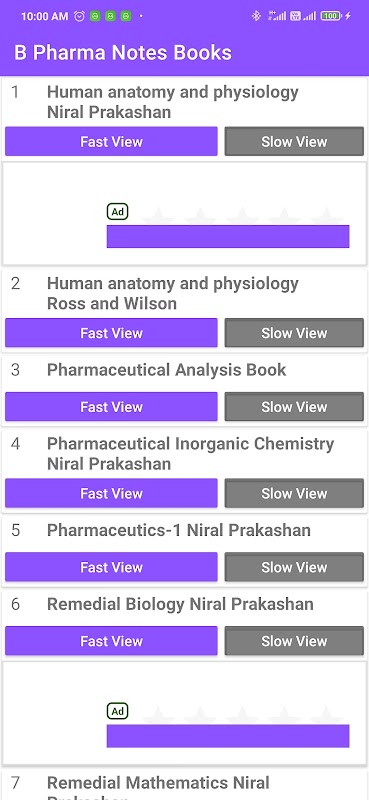Open Fast View for Pharmaceutical Inorganic Chemistry
This screenshot has height=800, width=369.
[111, 493]
